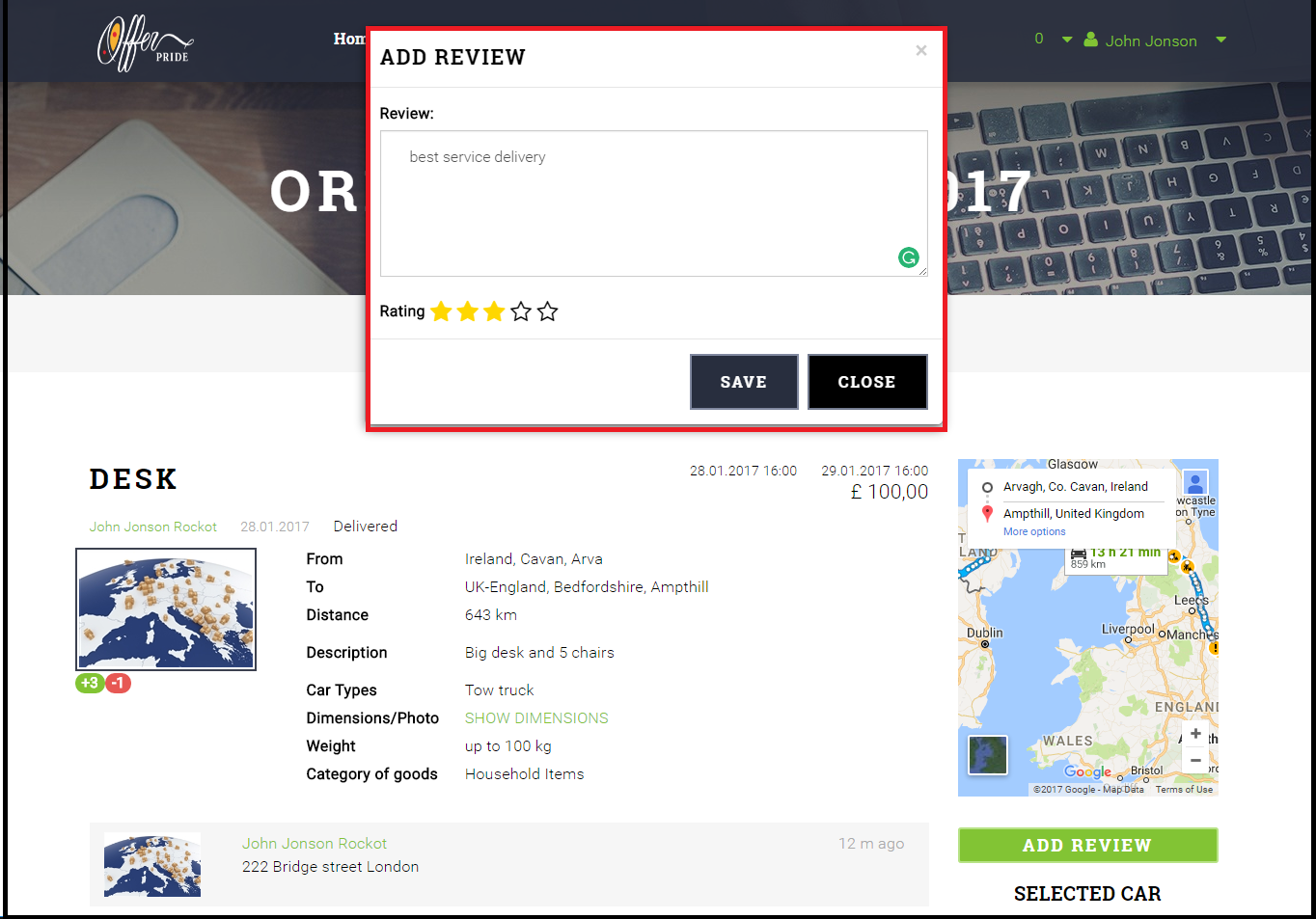Open desk order thumbnail image
1316x919 pixels.
click(x=166, y=609)
